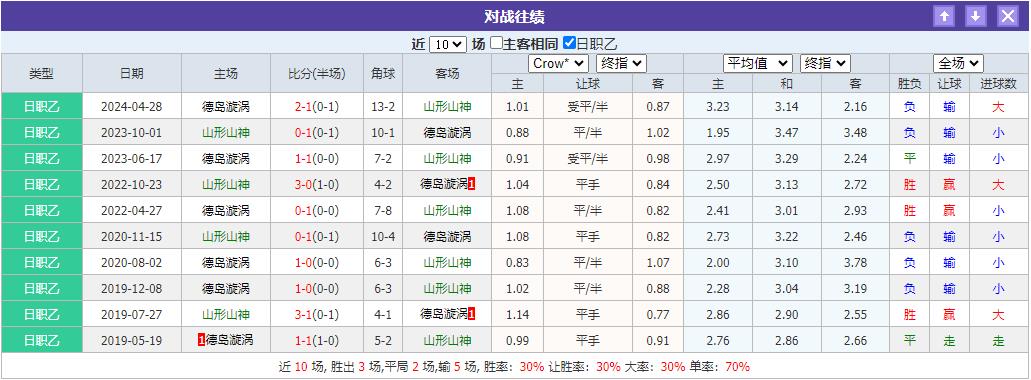Click red card badge in 2019-05-19 row
The width and height of the screenshot is (1031, 380).
(x=201, y=341)
